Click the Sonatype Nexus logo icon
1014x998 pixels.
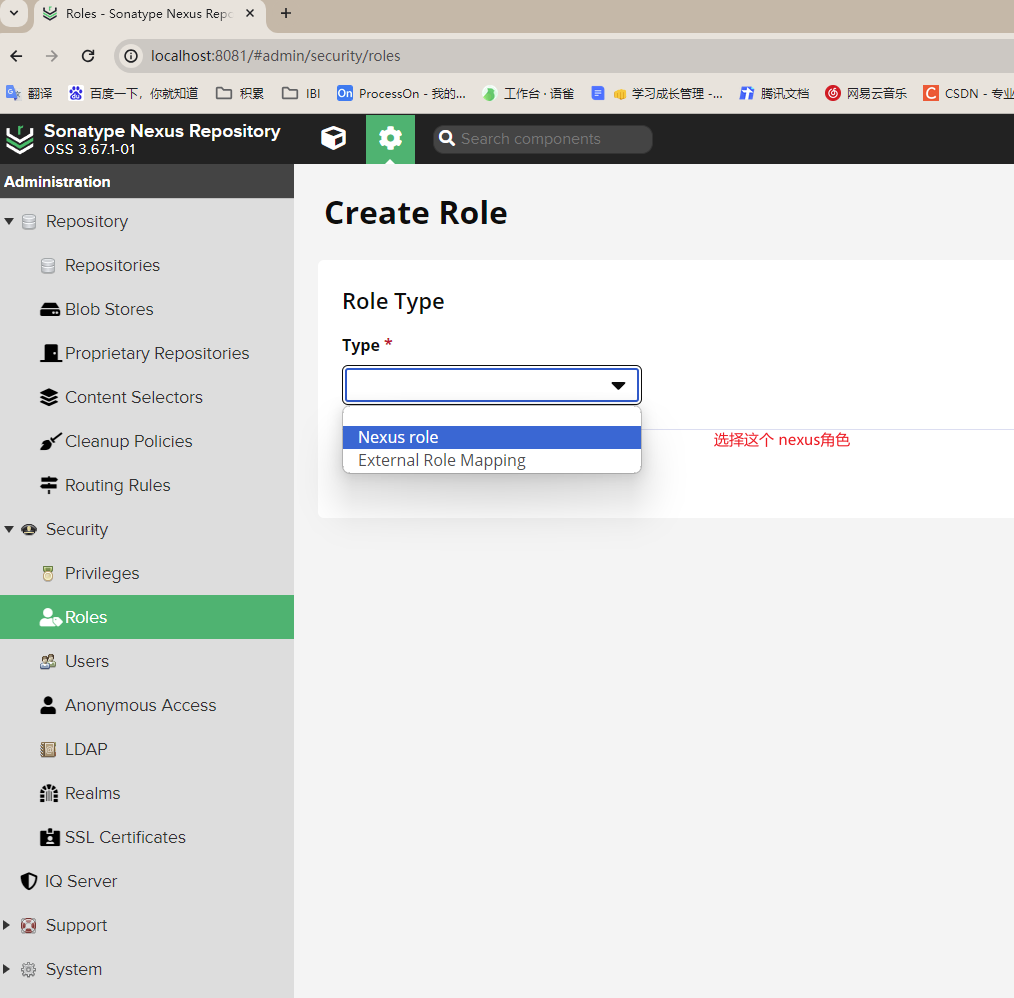tap(19, 139)
